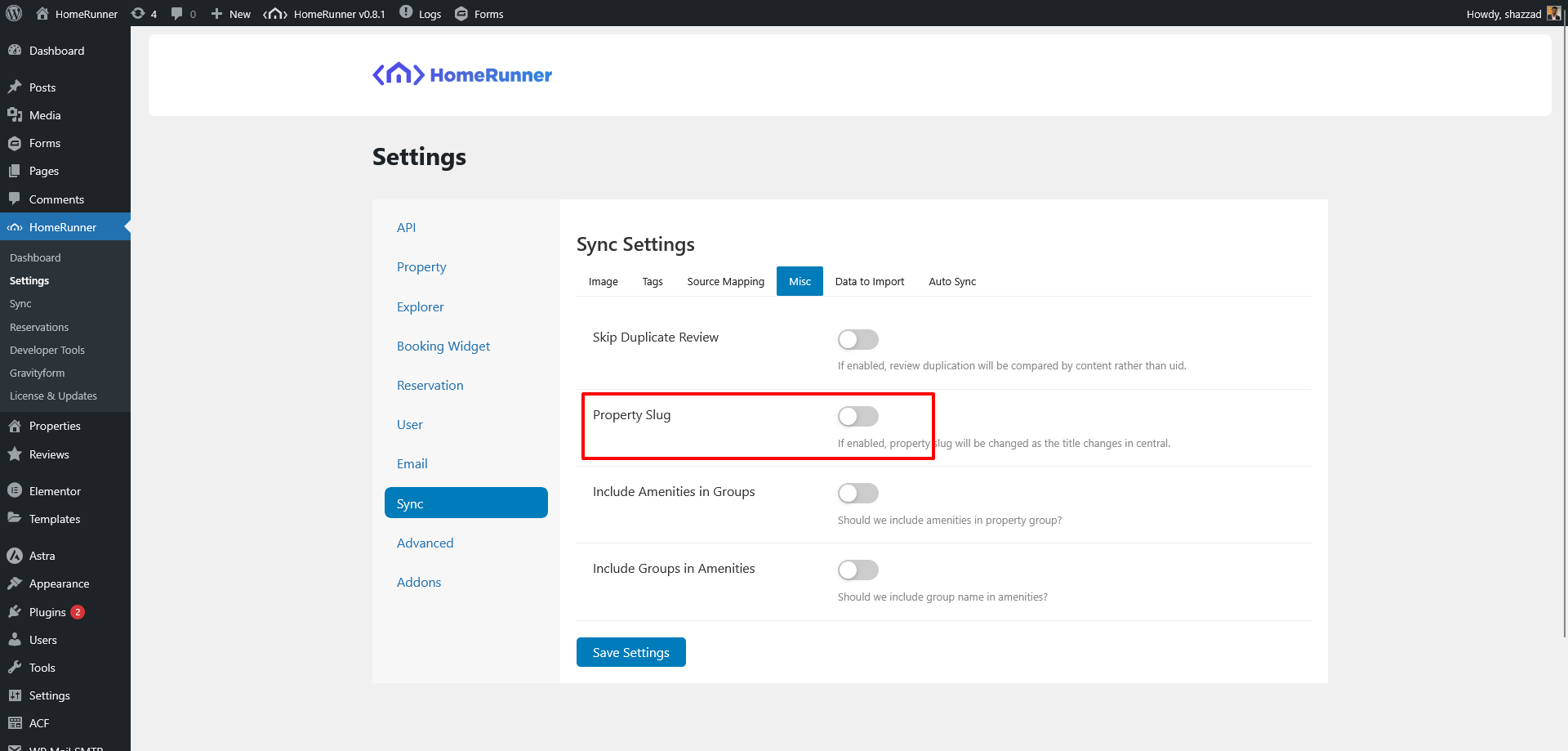Viewport: 1568px width, 751px height.
Task: Click the Save Settings button
Action: click(x=630, y=652)
